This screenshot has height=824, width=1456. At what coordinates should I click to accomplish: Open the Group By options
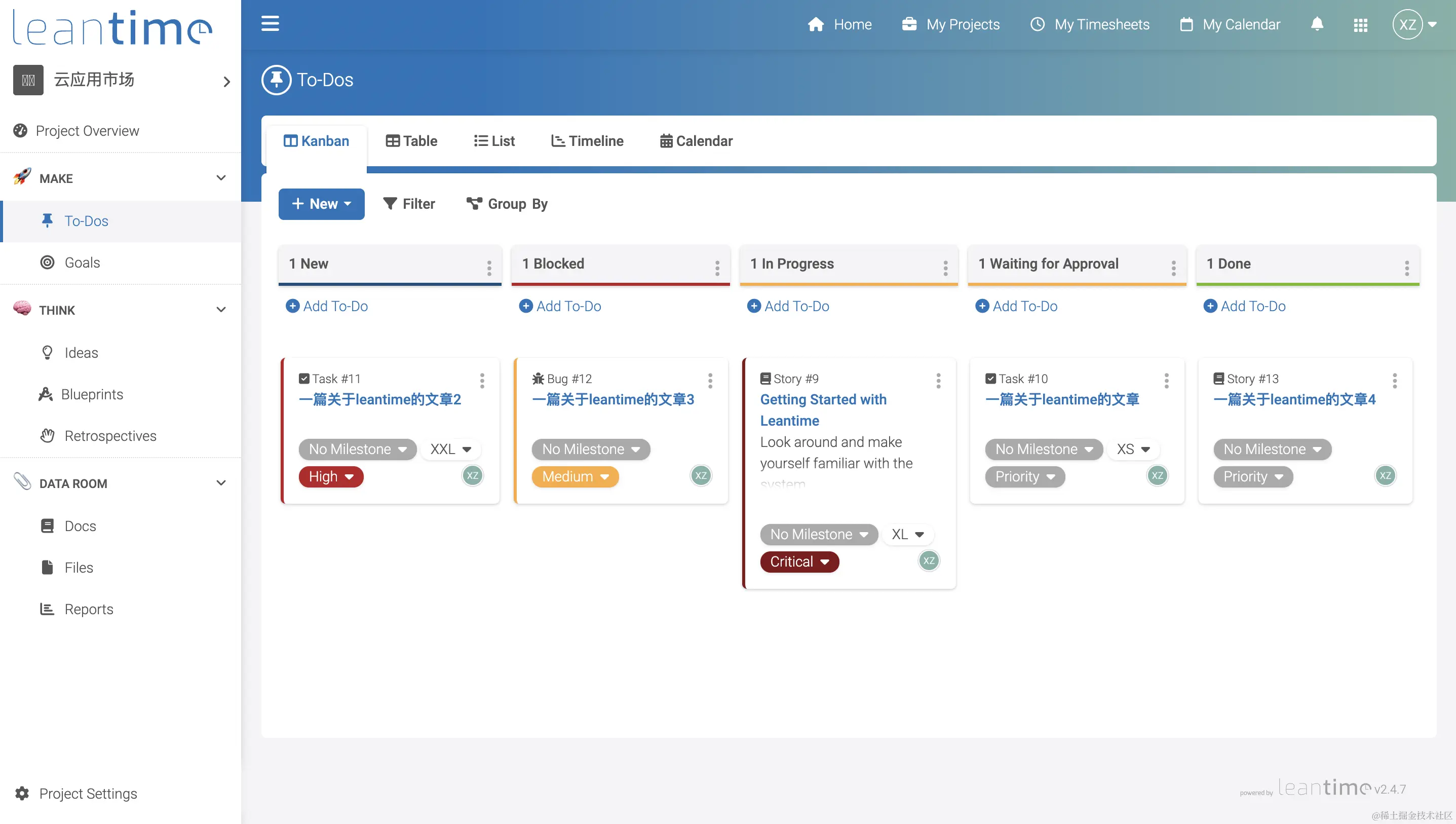(x=507, y=204)
